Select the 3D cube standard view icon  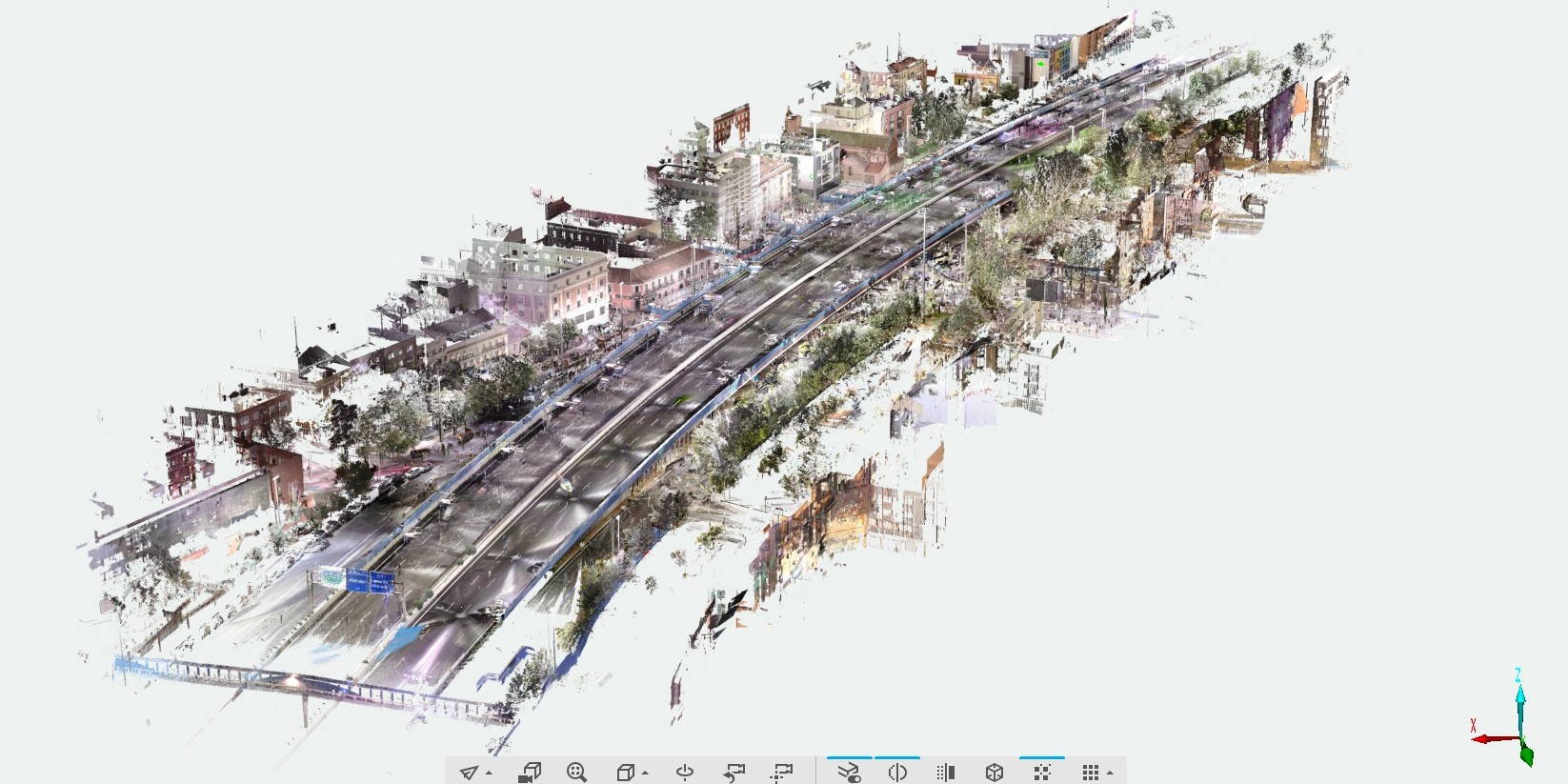pyautogui.click(x=625, y=772)
